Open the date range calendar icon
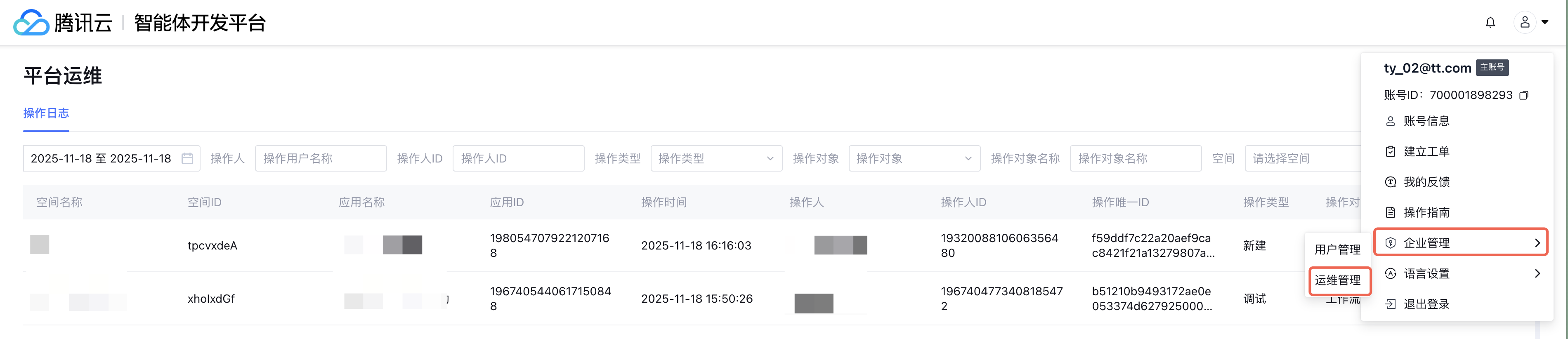The width and height of the screenshot is (1568, 339). [x=187, y=158]
